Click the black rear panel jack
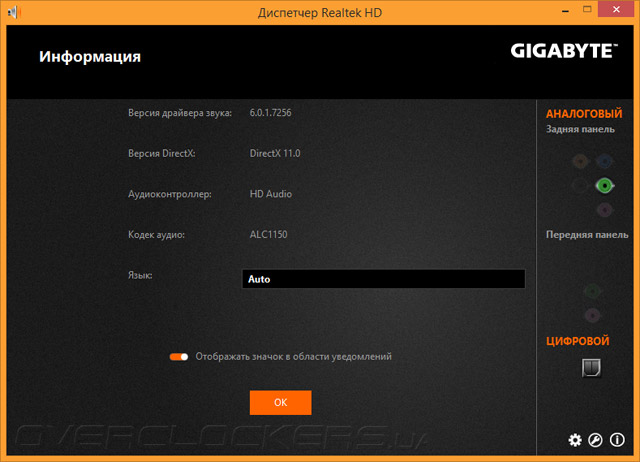Image resolution: width=640 pixels, height=462 pixels. tap(580, 186)
